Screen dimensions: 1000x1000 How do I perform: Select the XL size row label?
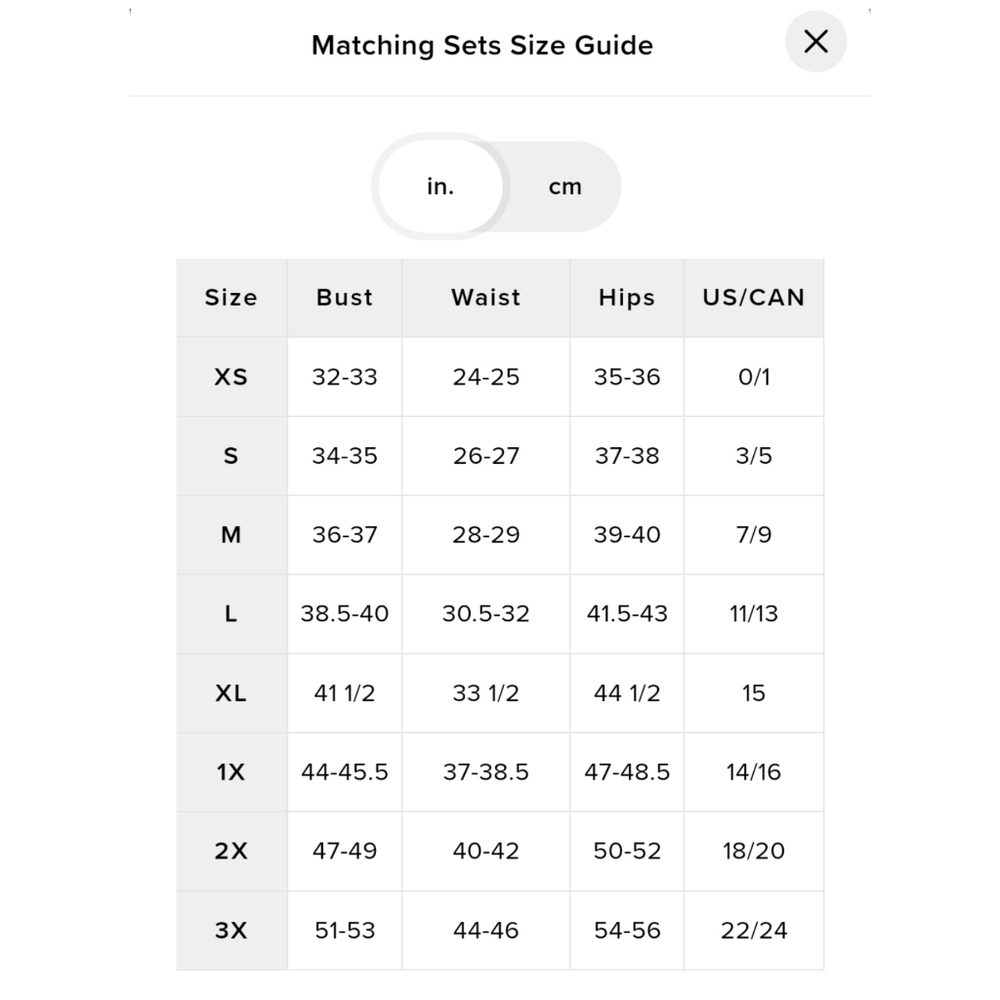(232, 693)
